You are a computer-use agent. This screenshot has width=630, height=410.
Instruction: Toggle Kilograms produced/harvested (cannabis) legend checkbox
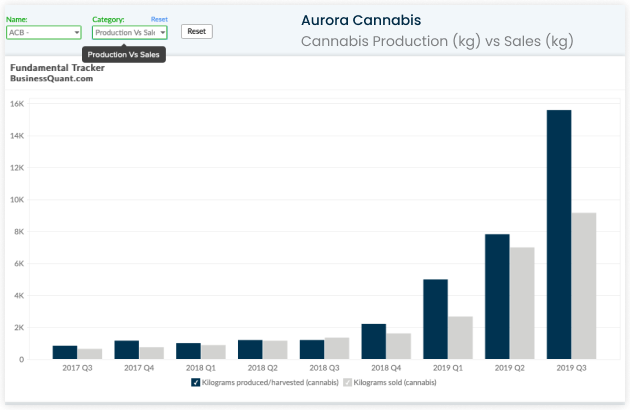coord(195,382)
